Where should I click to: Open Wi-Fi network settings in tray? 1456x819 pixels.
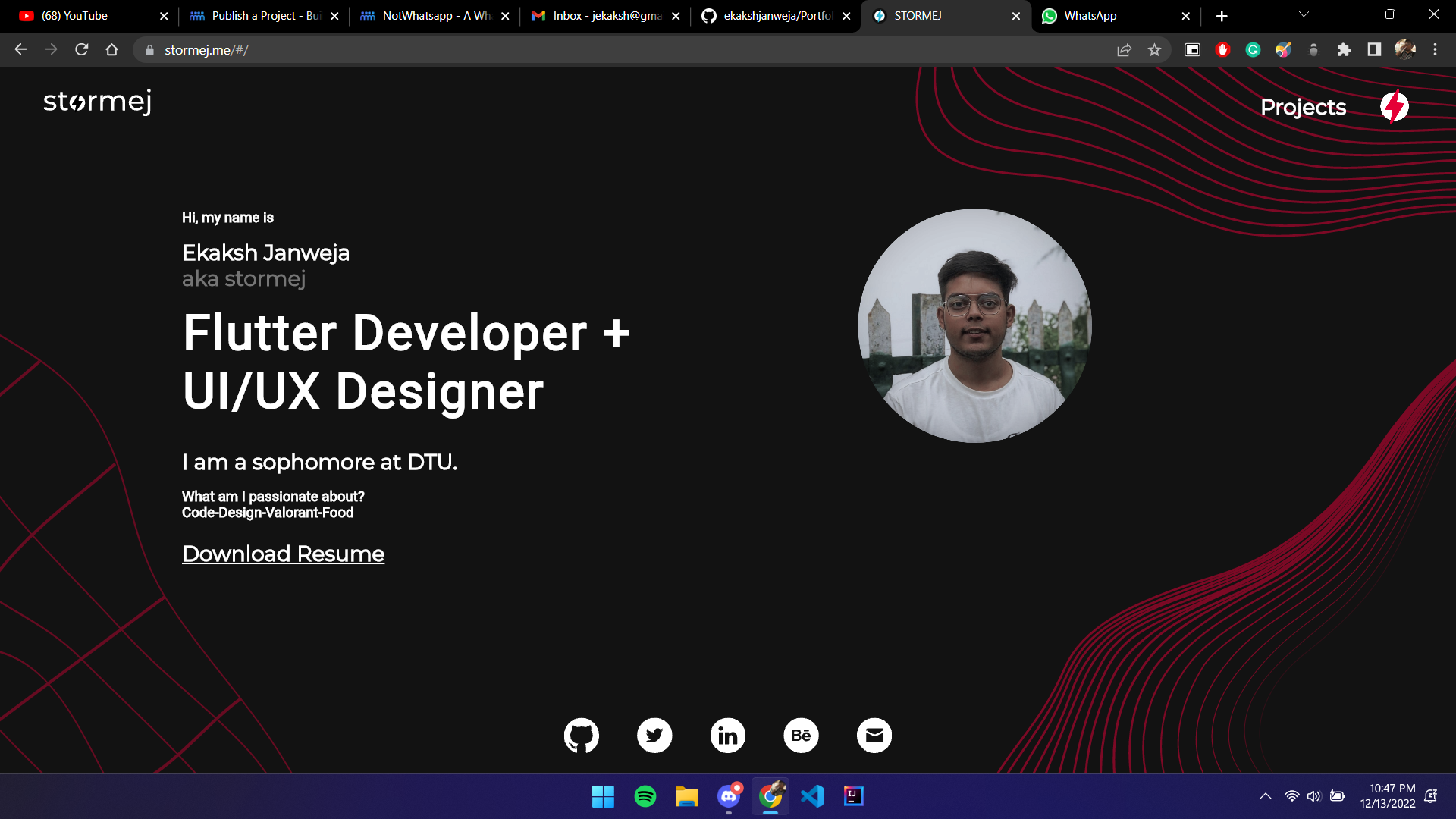click(x=1291, y=796)
